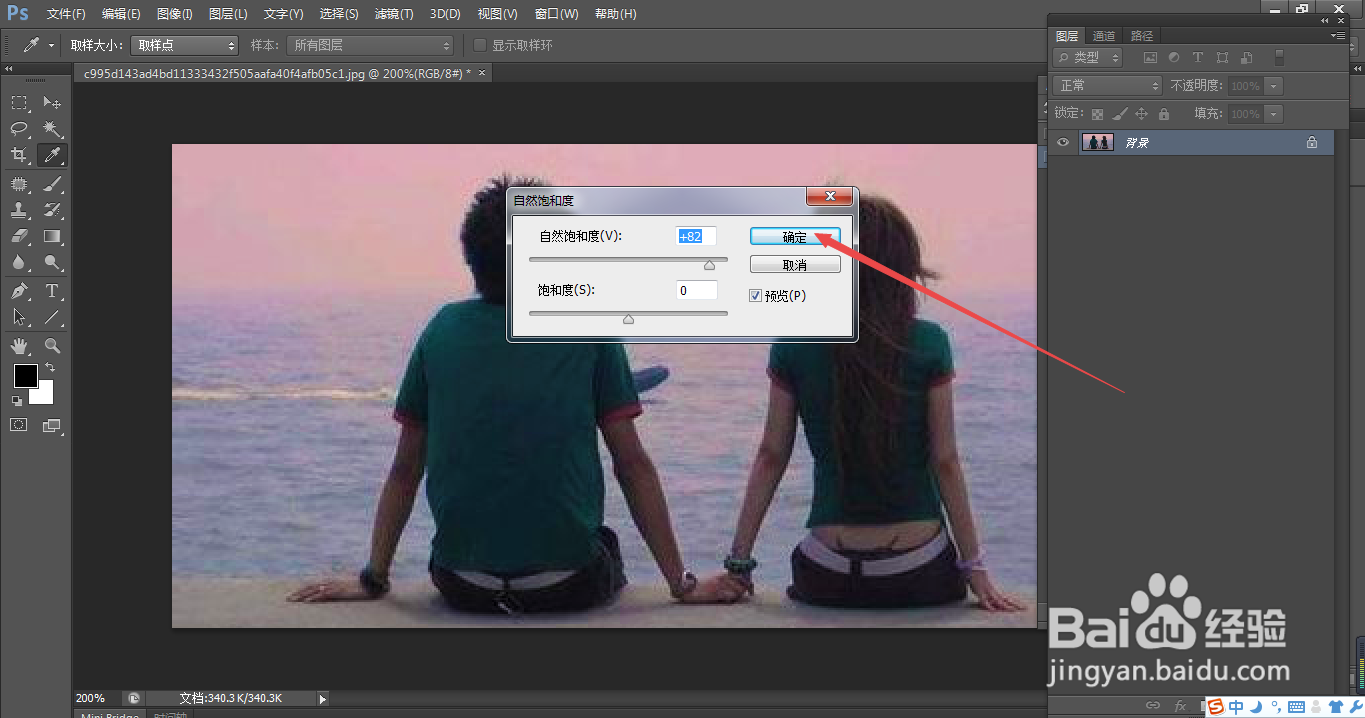Screen dimensions: 1365x718
Task: Select the Healing Brush tool
Action: pos(19,184)
